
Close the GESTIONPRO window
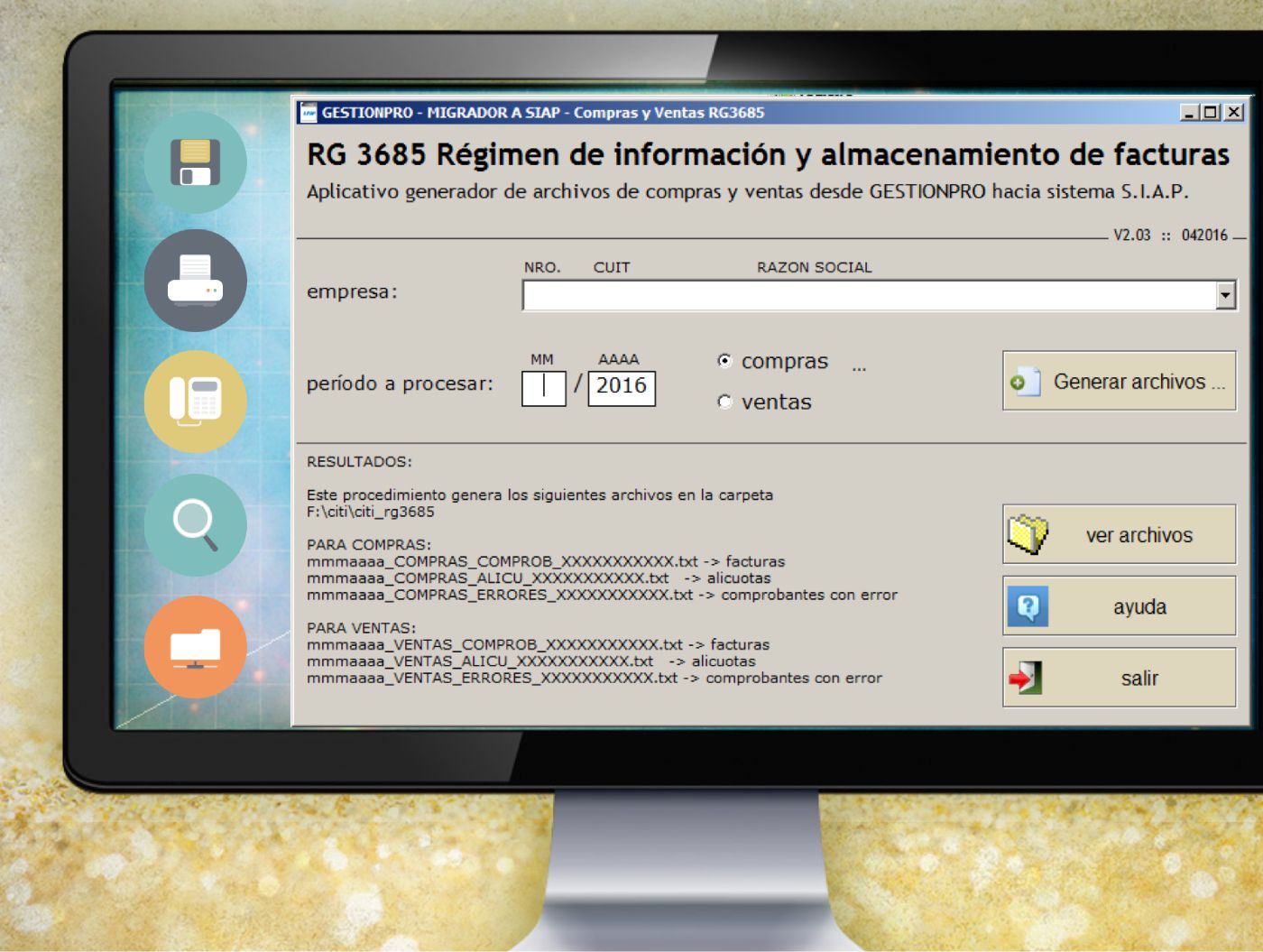[1233, 113]
